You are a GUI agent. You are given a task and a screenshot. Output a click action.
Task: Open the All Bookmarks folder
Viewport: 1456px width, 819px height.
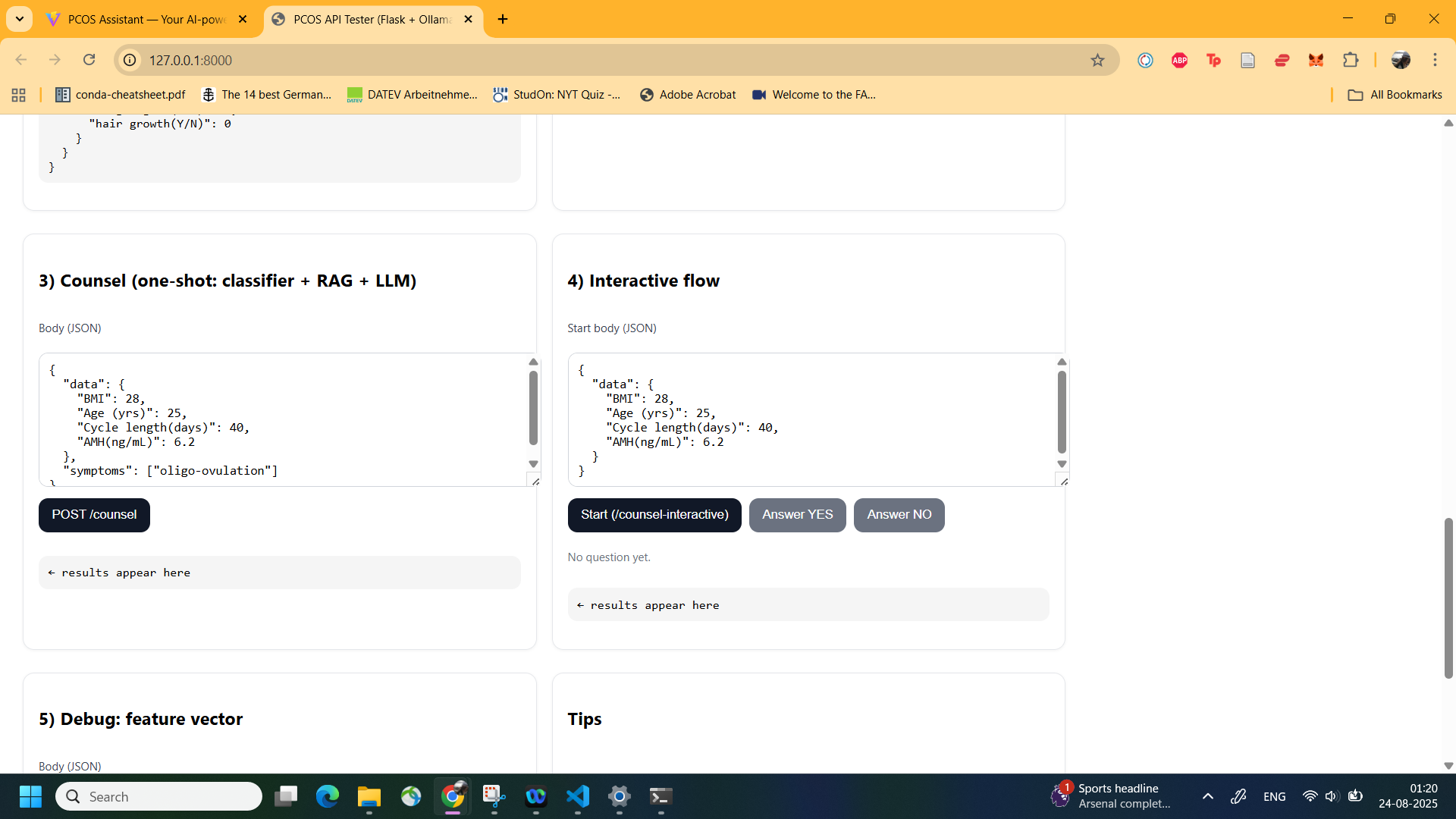pos(1395,95)
